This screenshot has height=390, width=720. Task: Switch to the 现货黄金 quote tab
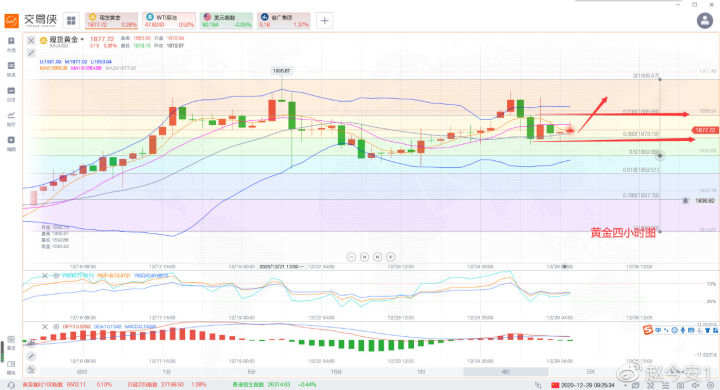coord(112,21)
